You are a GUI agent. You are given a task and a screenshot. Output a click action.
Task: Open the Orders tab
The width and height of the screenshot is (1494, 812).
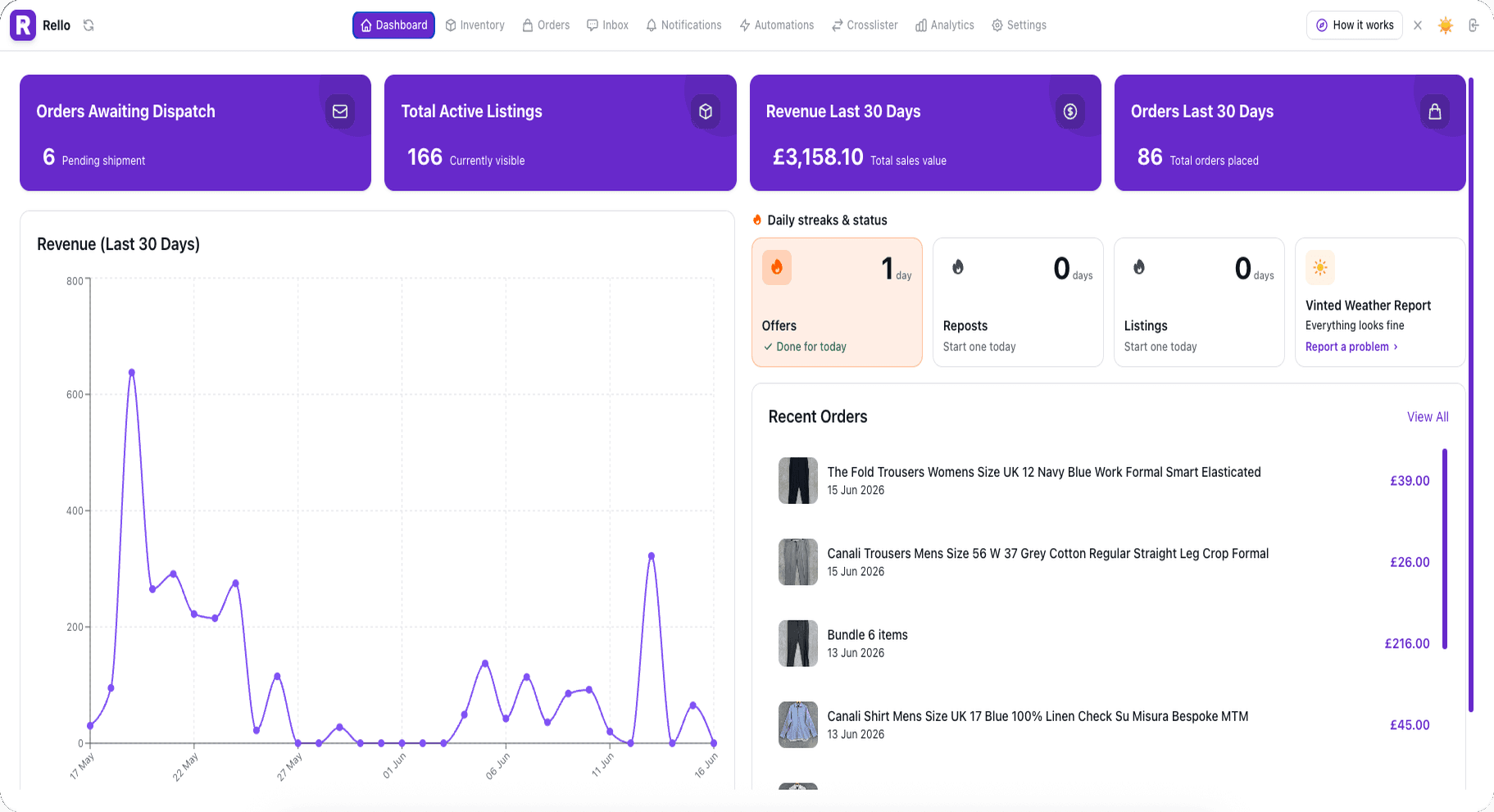pyautogui.click(x=546, y=25)
